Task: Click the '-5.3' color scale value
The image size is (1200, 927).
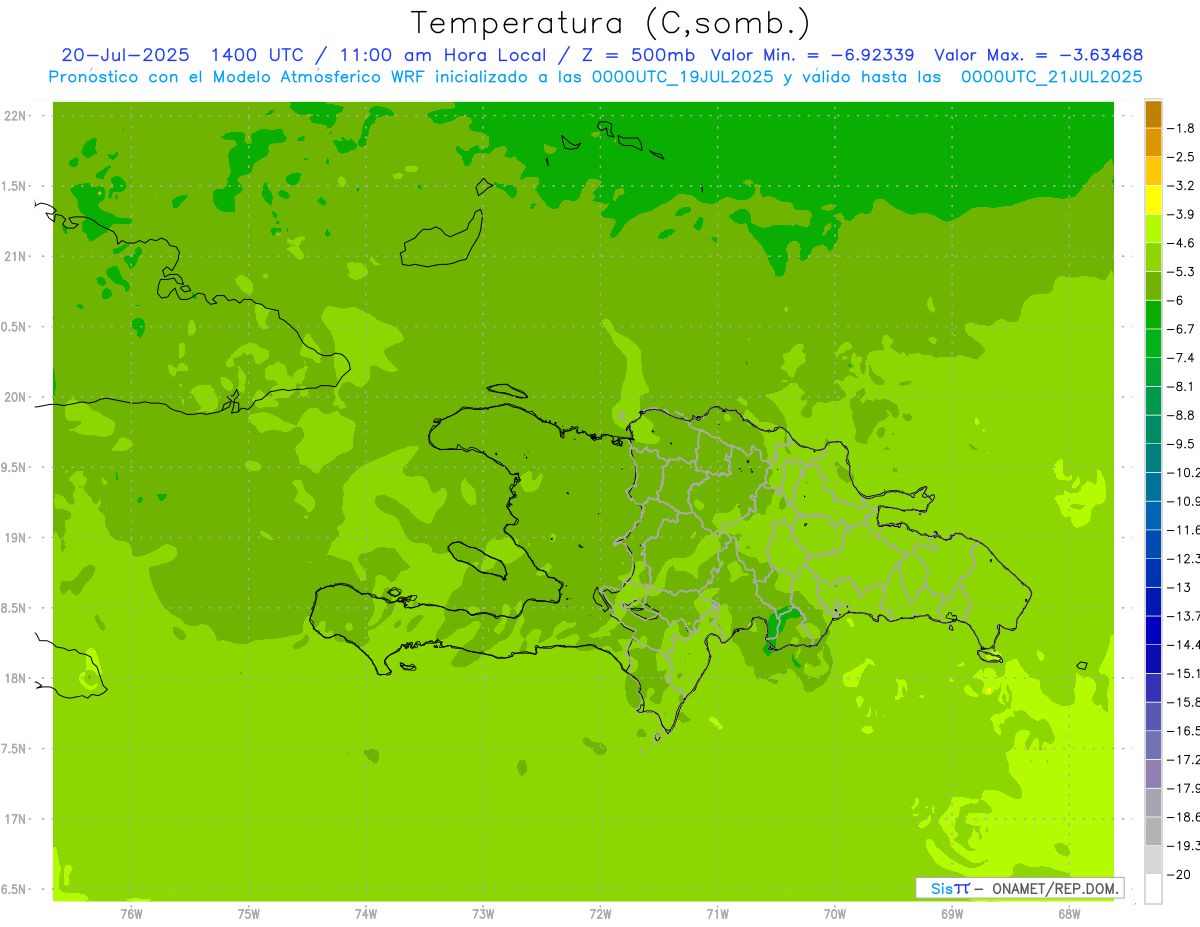Action: tap(1182, 271)
